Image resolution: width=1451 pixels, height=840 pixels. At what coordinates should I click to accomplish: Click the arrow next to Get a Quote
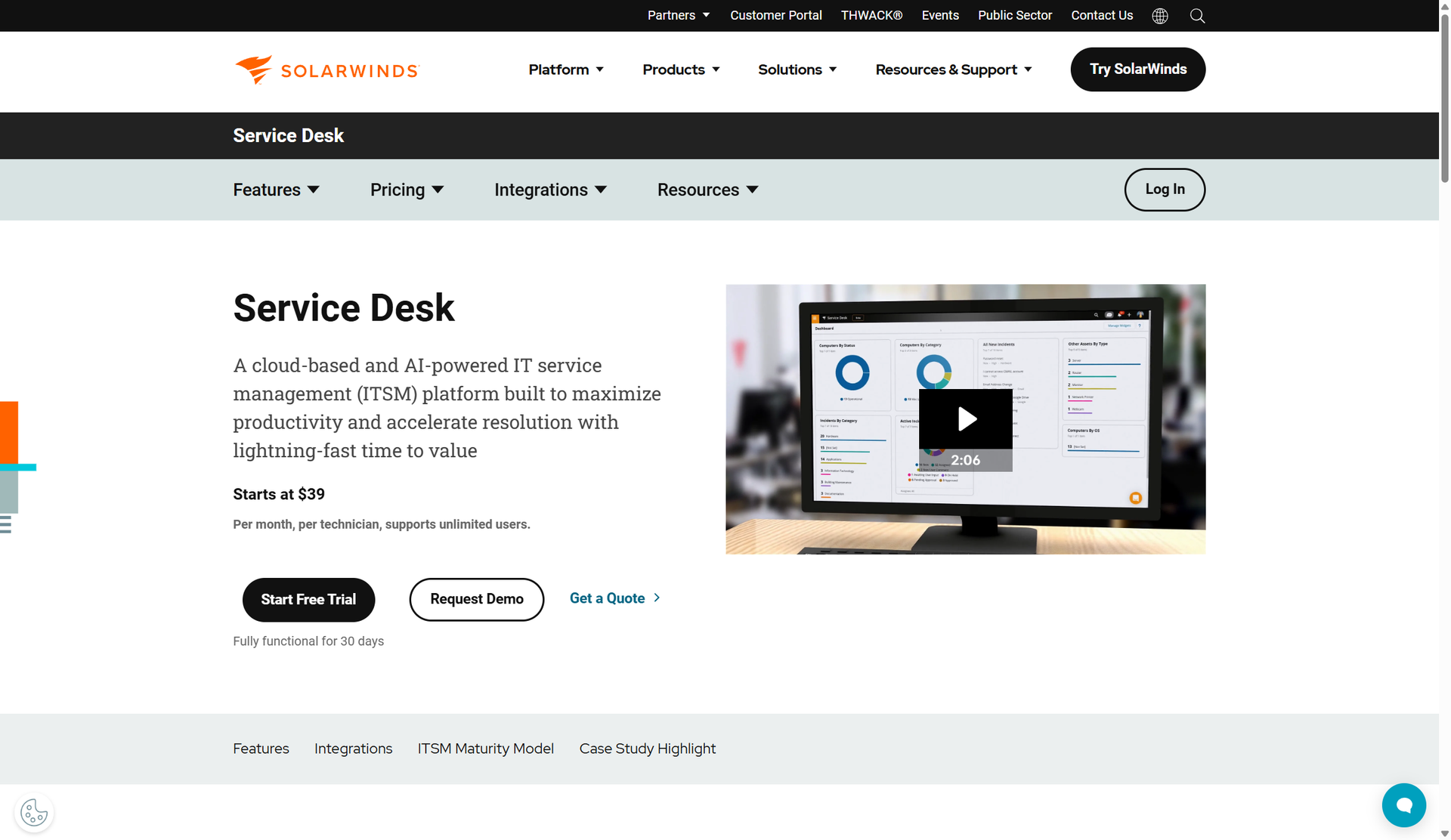pos(655,598)
